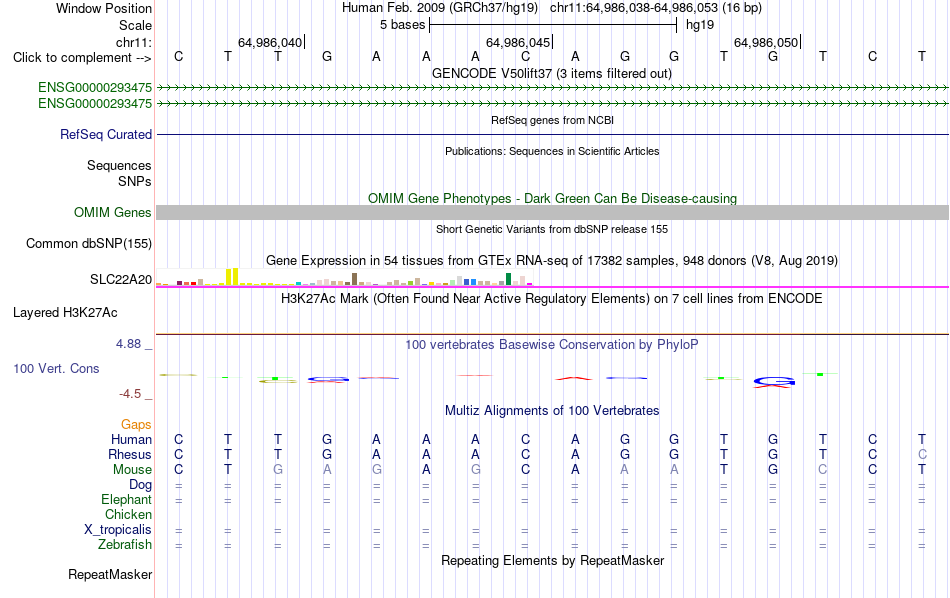Click the first base C in sequence row
This screenshot has height=598, width=950.
tap(178, 57)
